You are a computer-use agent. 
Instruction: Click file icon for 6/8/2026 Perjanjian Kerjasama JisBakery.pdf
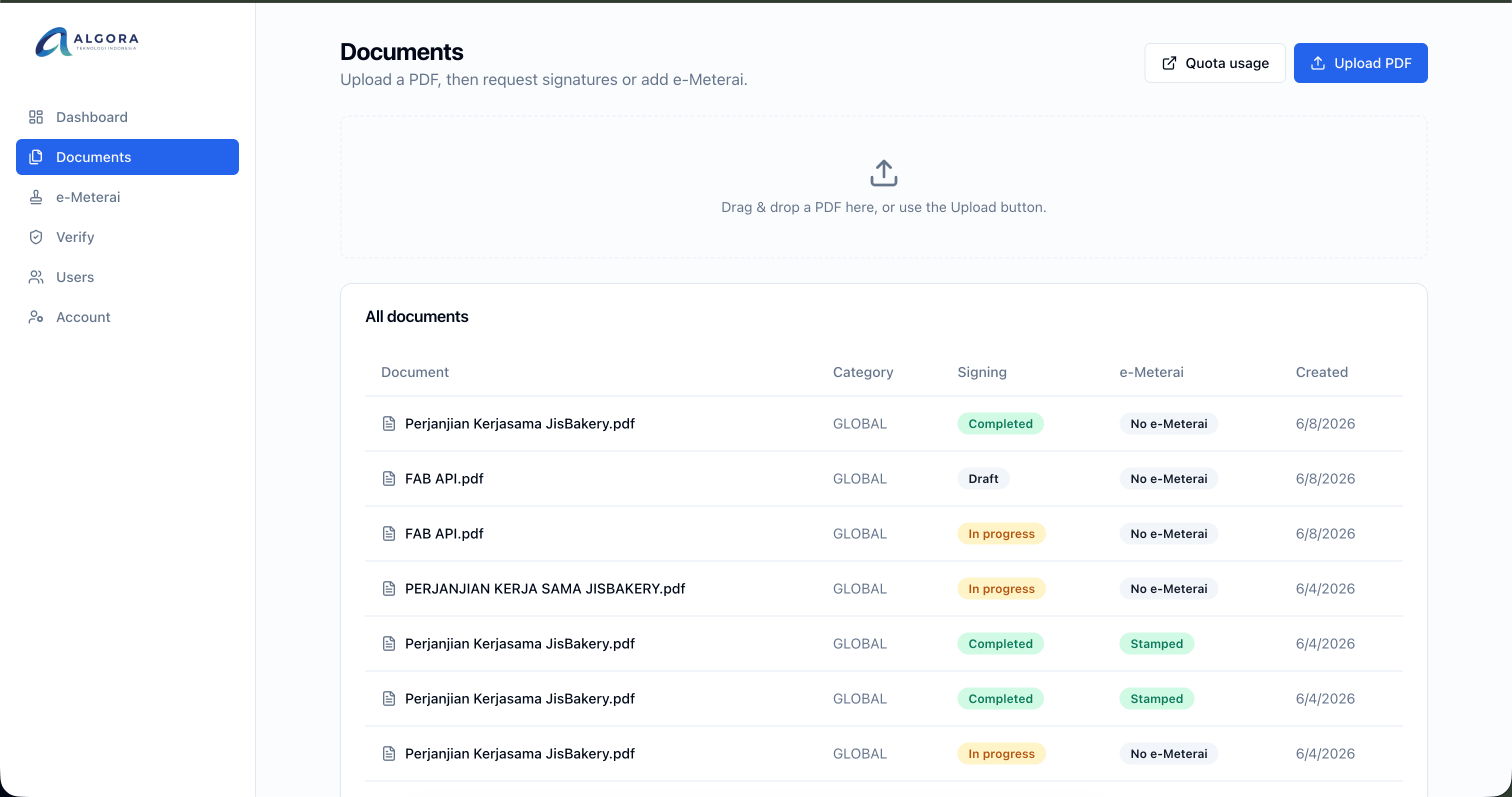[x=388, y=423]
